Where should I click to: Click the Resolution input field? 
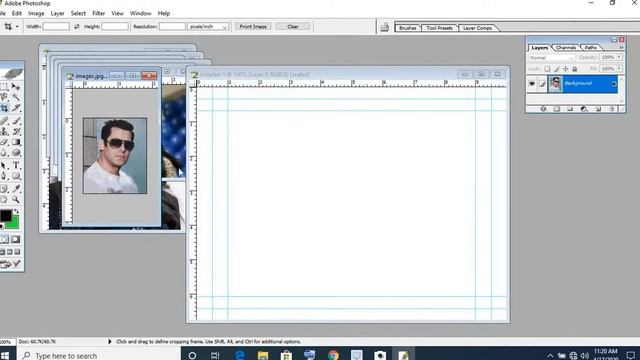pos(172,27)
